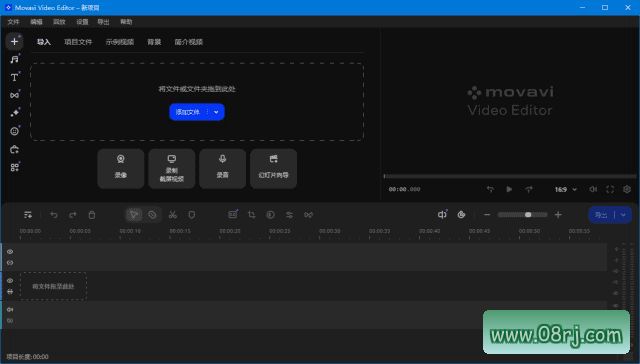This screenshot has width=640, height=364.
Task: Open the "回放" menu
Action: click(x=59, y=22)
